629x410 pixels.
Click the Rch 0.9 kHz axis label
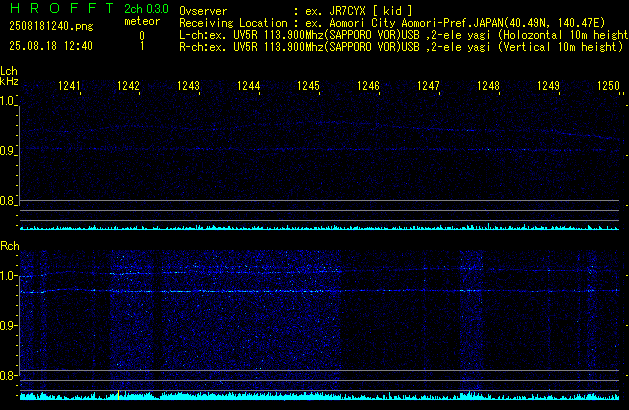tap(7, 325)
